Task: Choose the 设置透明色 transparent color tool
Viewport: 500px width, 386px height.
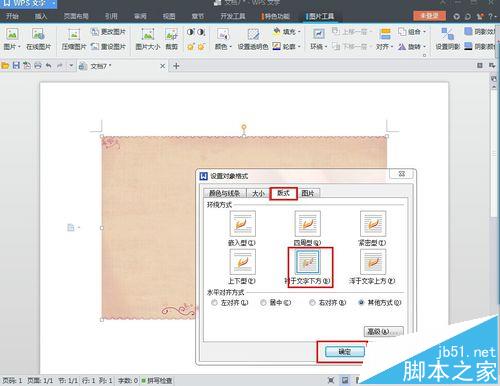Action: pos(253,39)
